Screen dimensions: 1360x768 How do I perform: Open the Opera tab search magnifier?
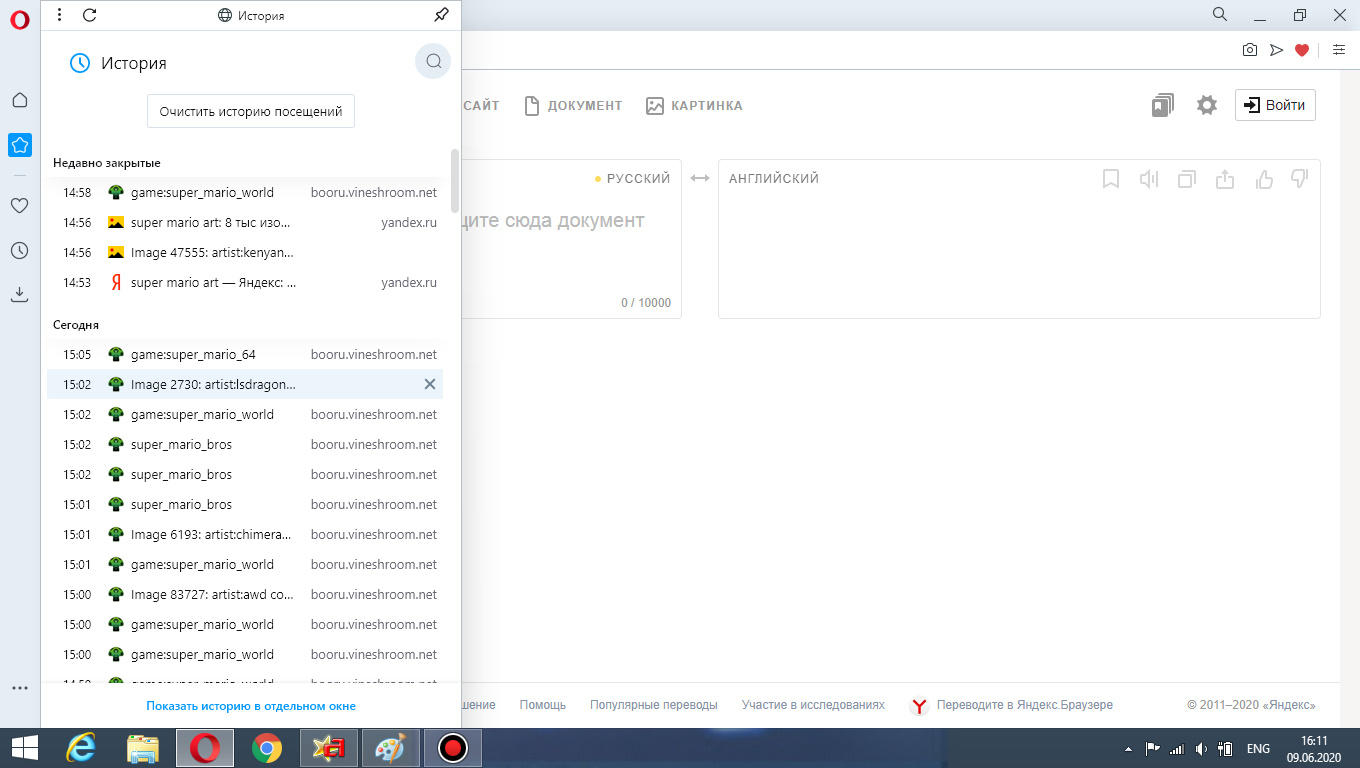tap(1220, 14)
